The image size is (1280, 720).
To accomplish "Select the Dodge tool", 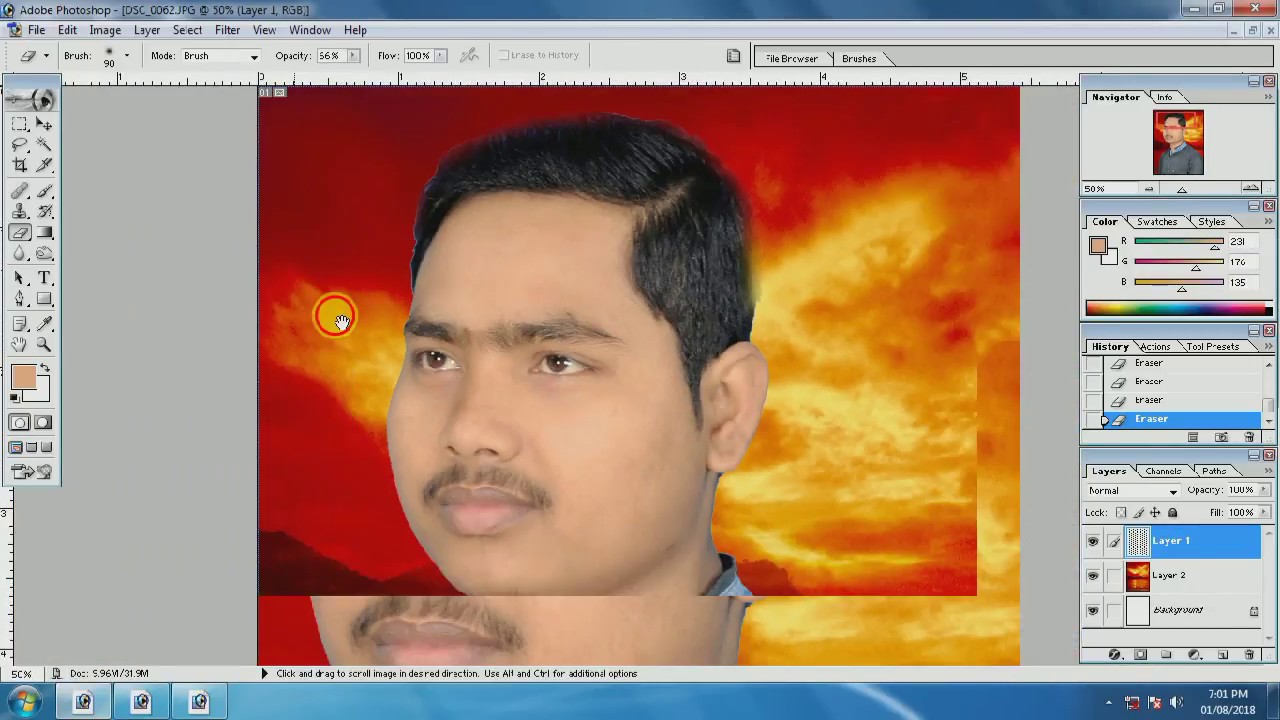I will point(44,254).
